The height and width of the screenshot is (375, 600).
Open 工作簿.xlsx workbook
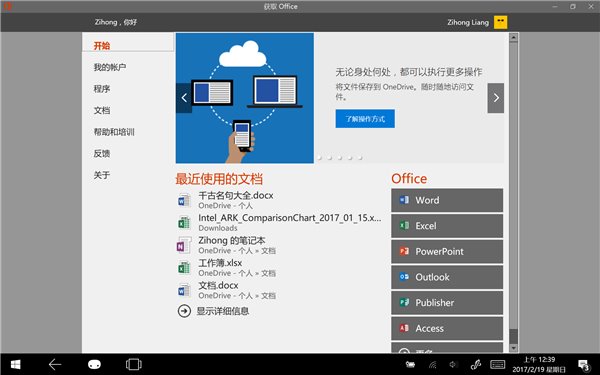tap(220, 263)
